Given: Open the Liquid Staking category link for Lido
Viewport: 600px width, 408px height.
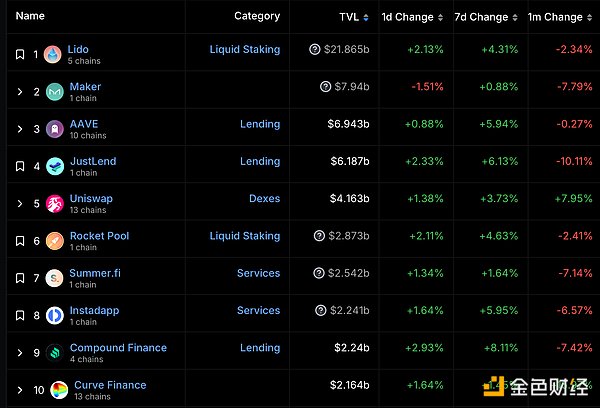Looking at the screenshot, I should (245, 50).
